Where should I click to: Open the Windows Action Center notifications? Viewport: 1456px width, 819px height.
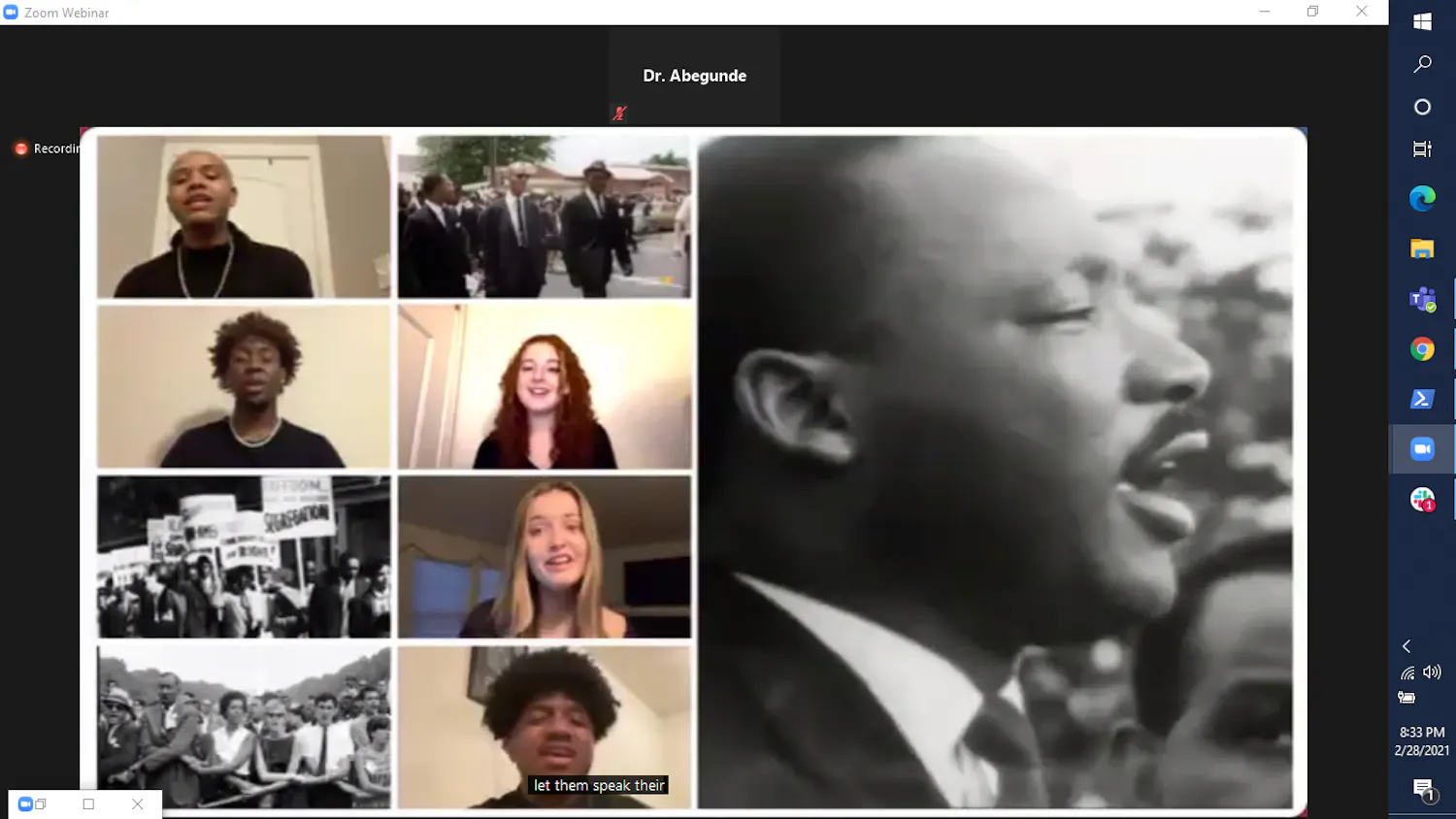[1423, 790]
